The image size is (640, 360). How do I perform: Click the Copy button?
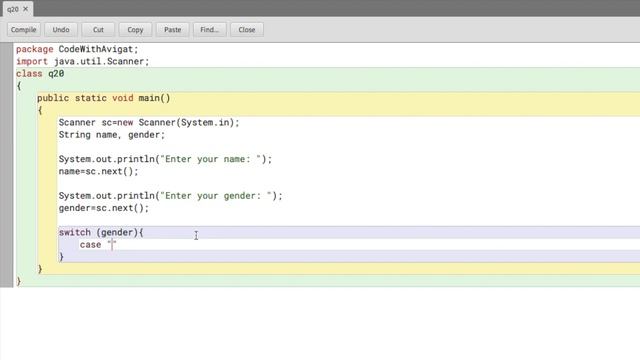pyautogui.click(x=135, y=30)
